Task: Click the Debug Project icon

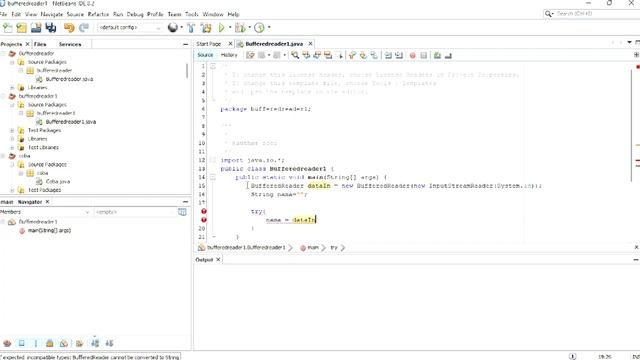Action: 240,28
